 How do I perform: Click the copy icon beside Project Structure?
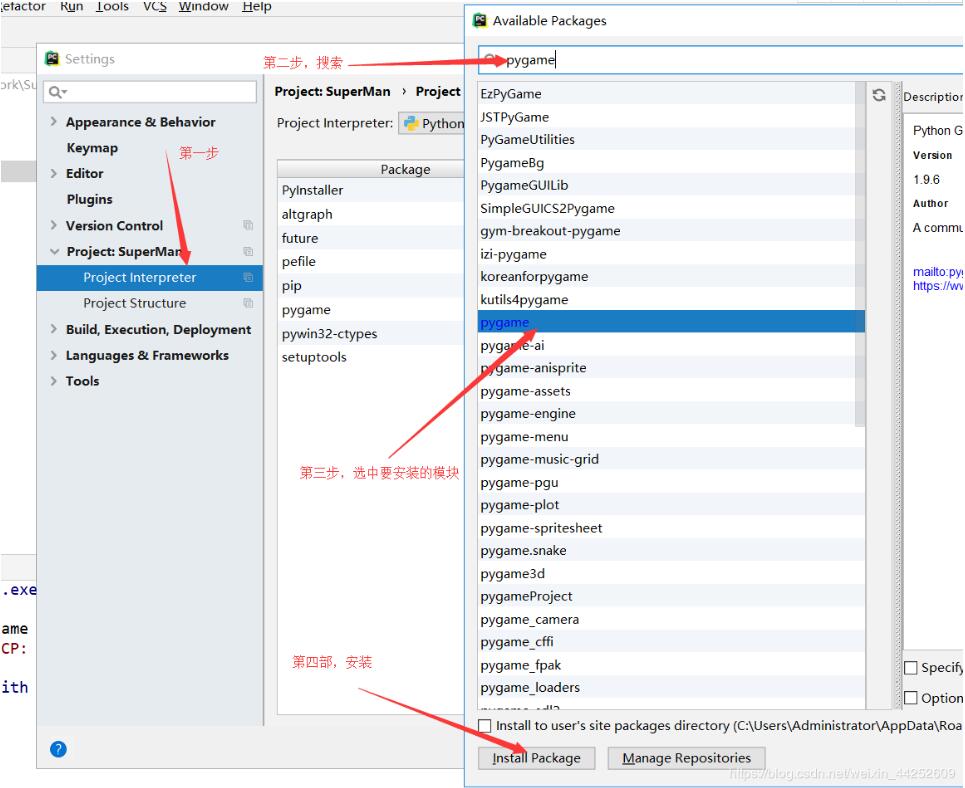(x=248, y=303)
